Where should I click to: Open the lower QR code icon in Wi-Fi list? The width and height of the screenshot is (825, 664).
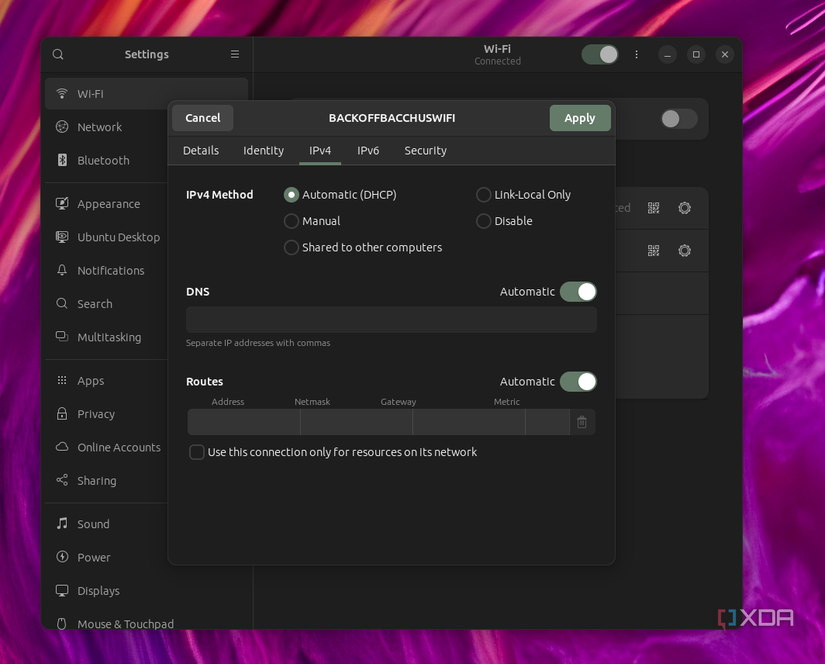(653, 250)
